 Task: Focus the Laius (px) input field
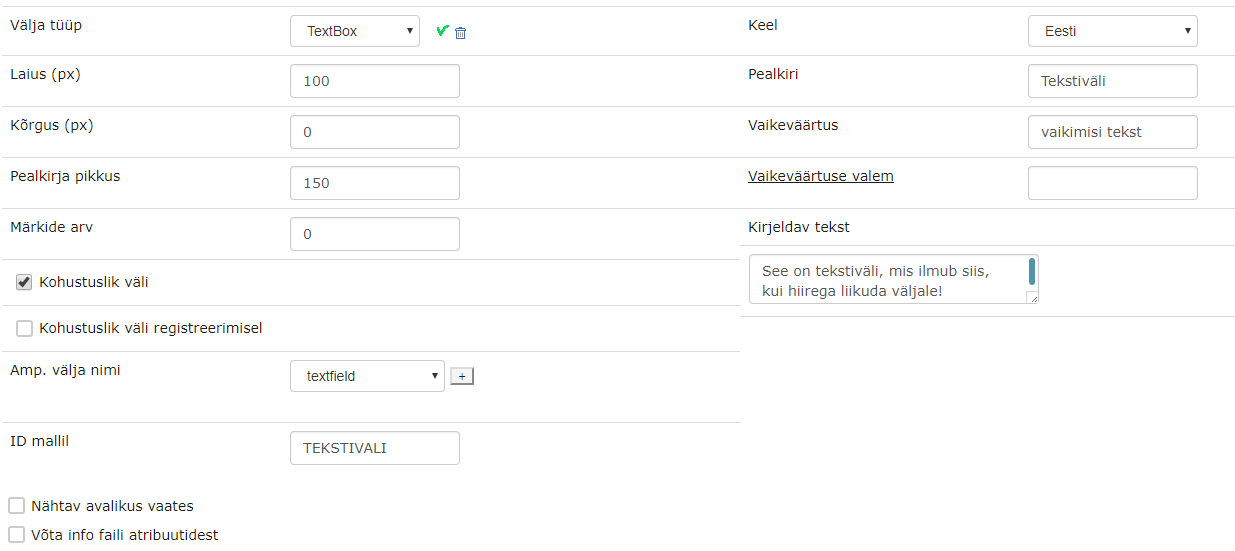375,81
